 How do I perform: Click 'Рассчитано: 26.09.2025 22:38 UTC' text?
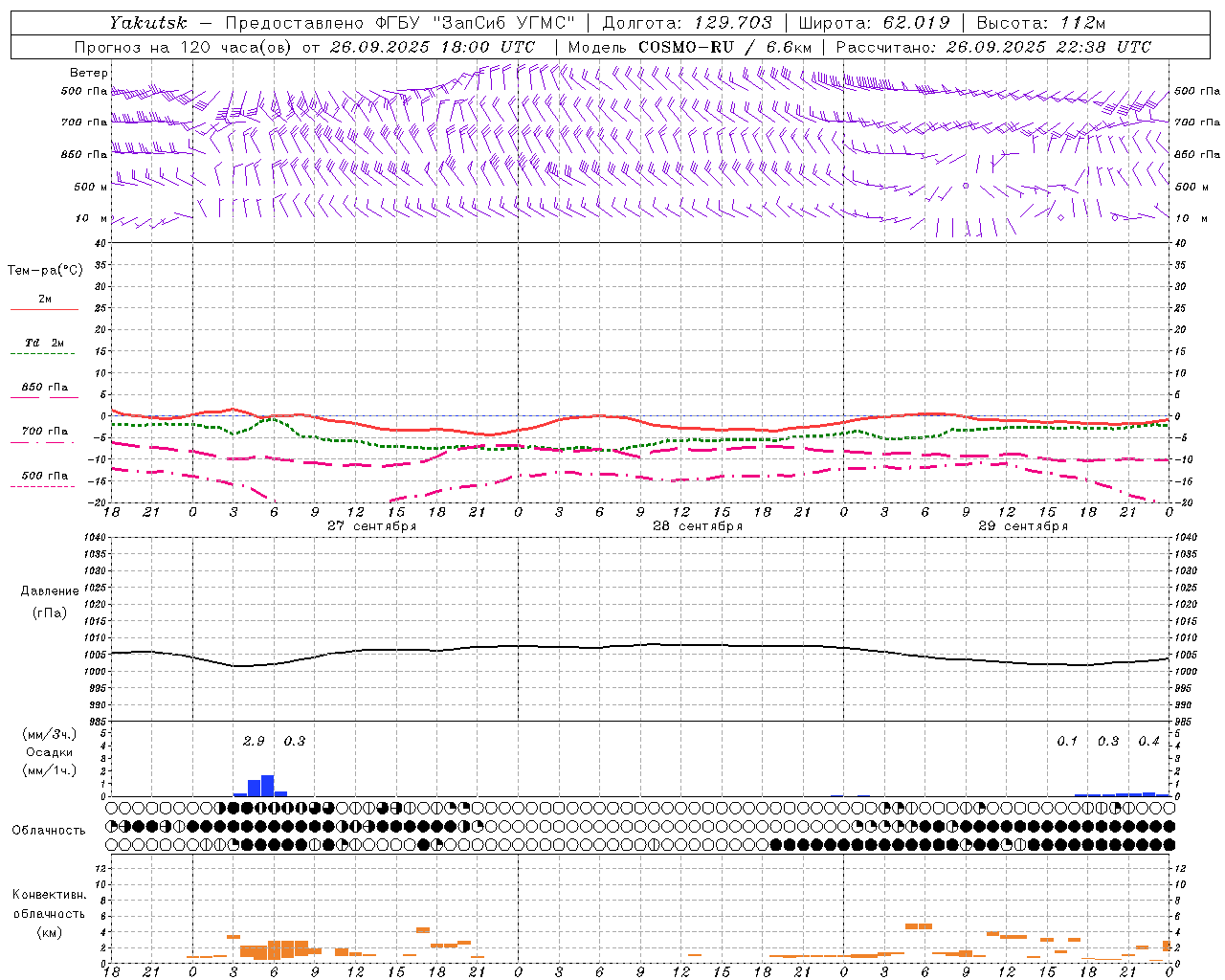993,47
